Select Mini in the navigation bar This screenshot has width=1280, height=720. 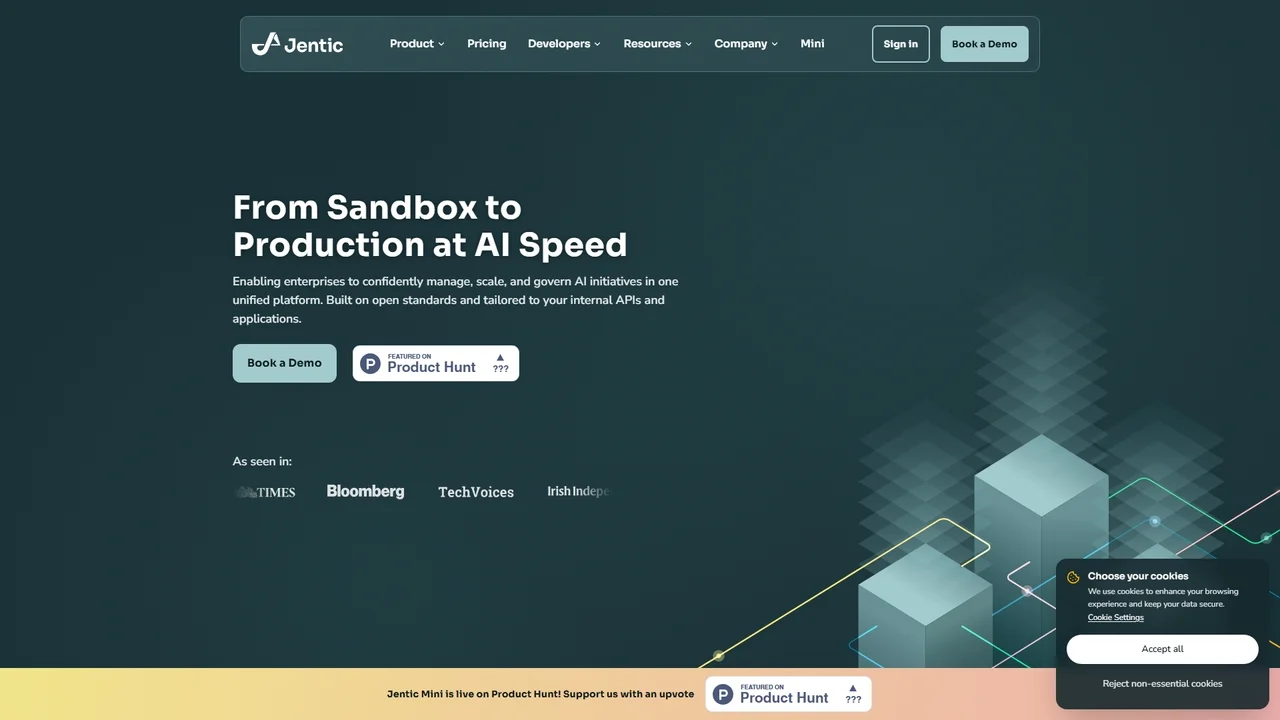point(812,44)
